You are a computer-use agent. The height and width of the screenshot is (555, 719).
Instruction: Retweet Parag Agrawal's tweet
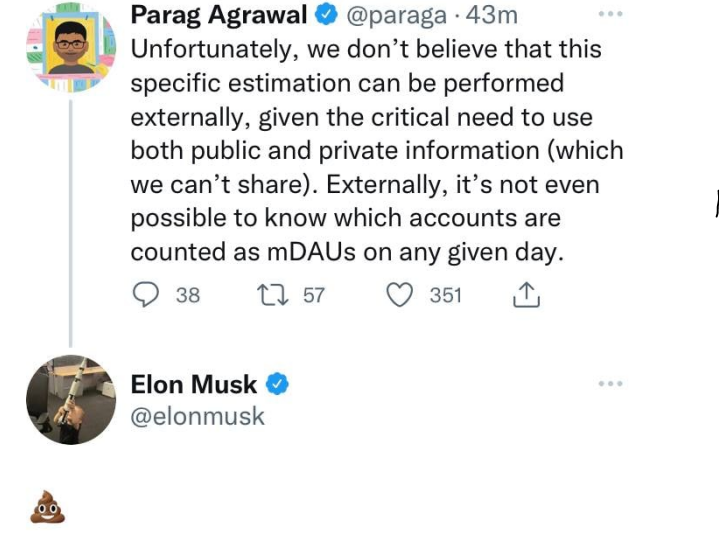273,295
